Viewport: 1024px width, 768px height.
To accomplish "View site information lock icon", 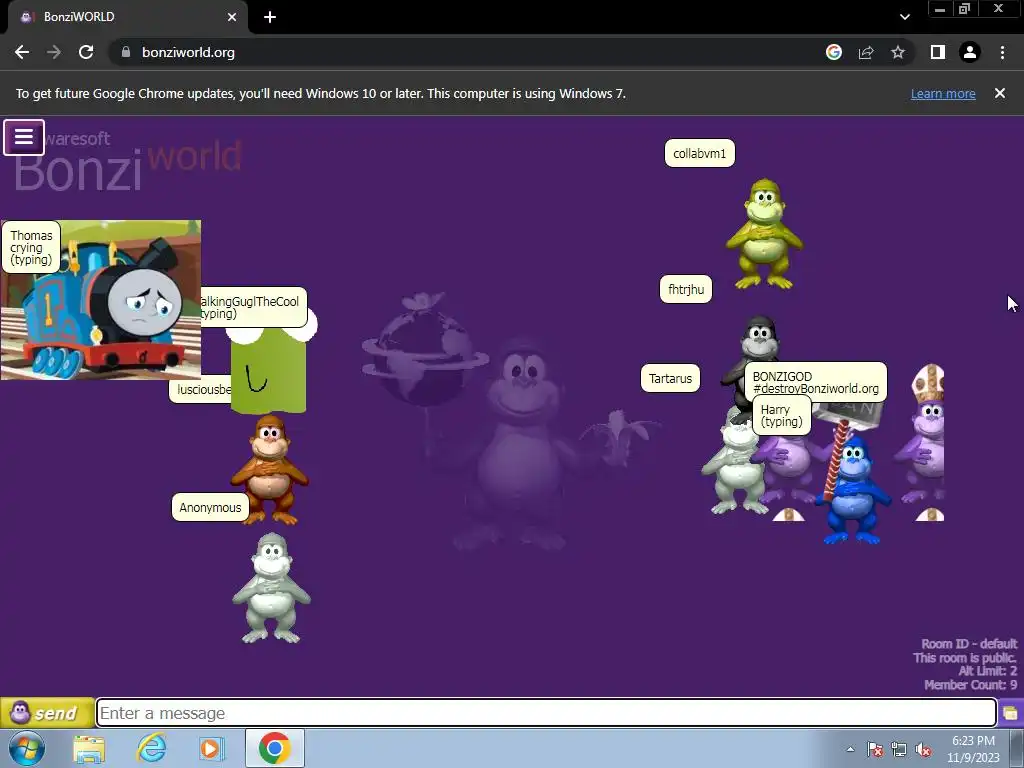I will pyautogui.click(x=125, y=52).
